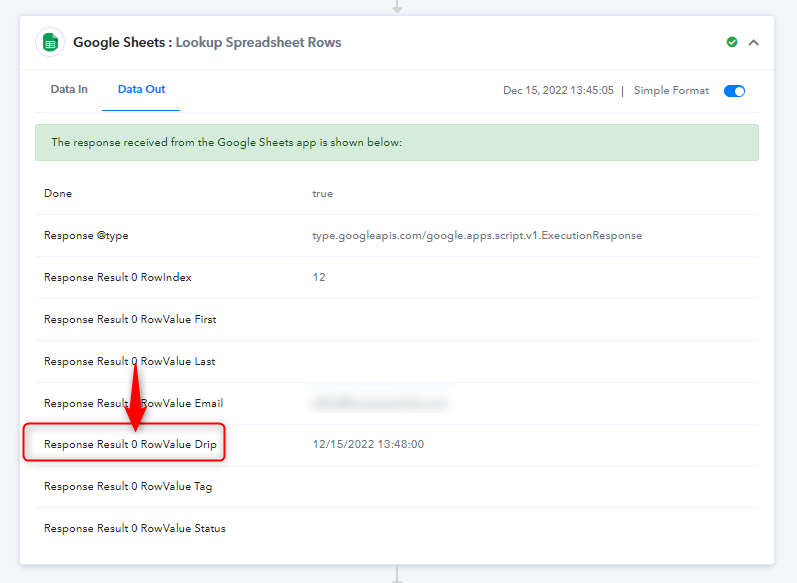This screenshot has width=797, height=583.
Task: Select the Response Result 0 RowIndex label
Action: [x=118, y=278]
